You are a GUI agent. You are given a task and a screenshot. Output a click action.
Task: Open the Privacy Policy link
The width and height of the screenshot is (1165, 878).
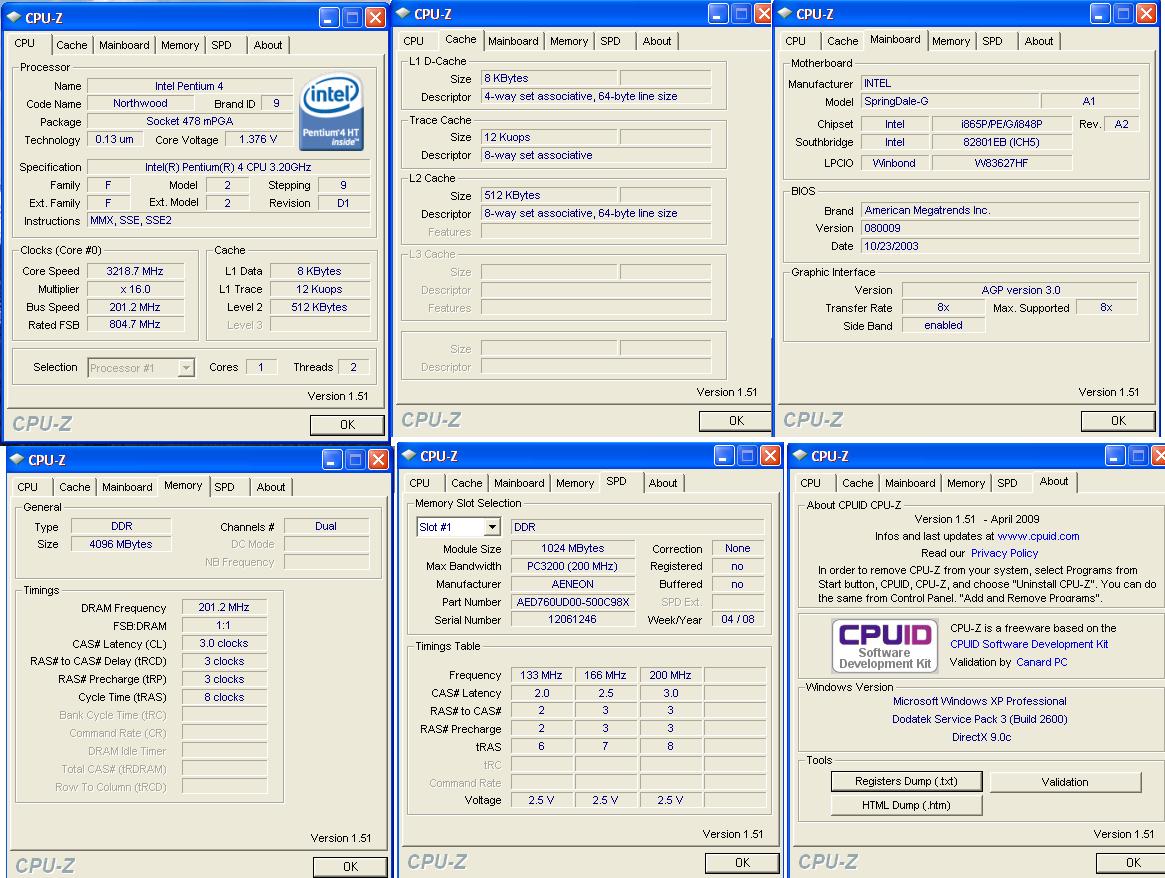click(1004, 553)
